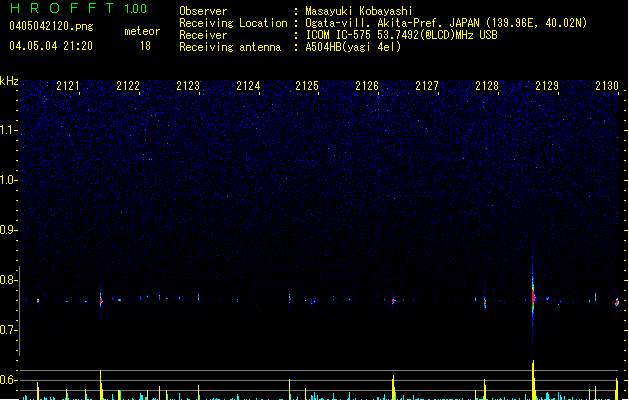Viewport: 629px width, 400px height.
Task: Click the 0.6 kHz axis label
Action: (x=8, y=380)
